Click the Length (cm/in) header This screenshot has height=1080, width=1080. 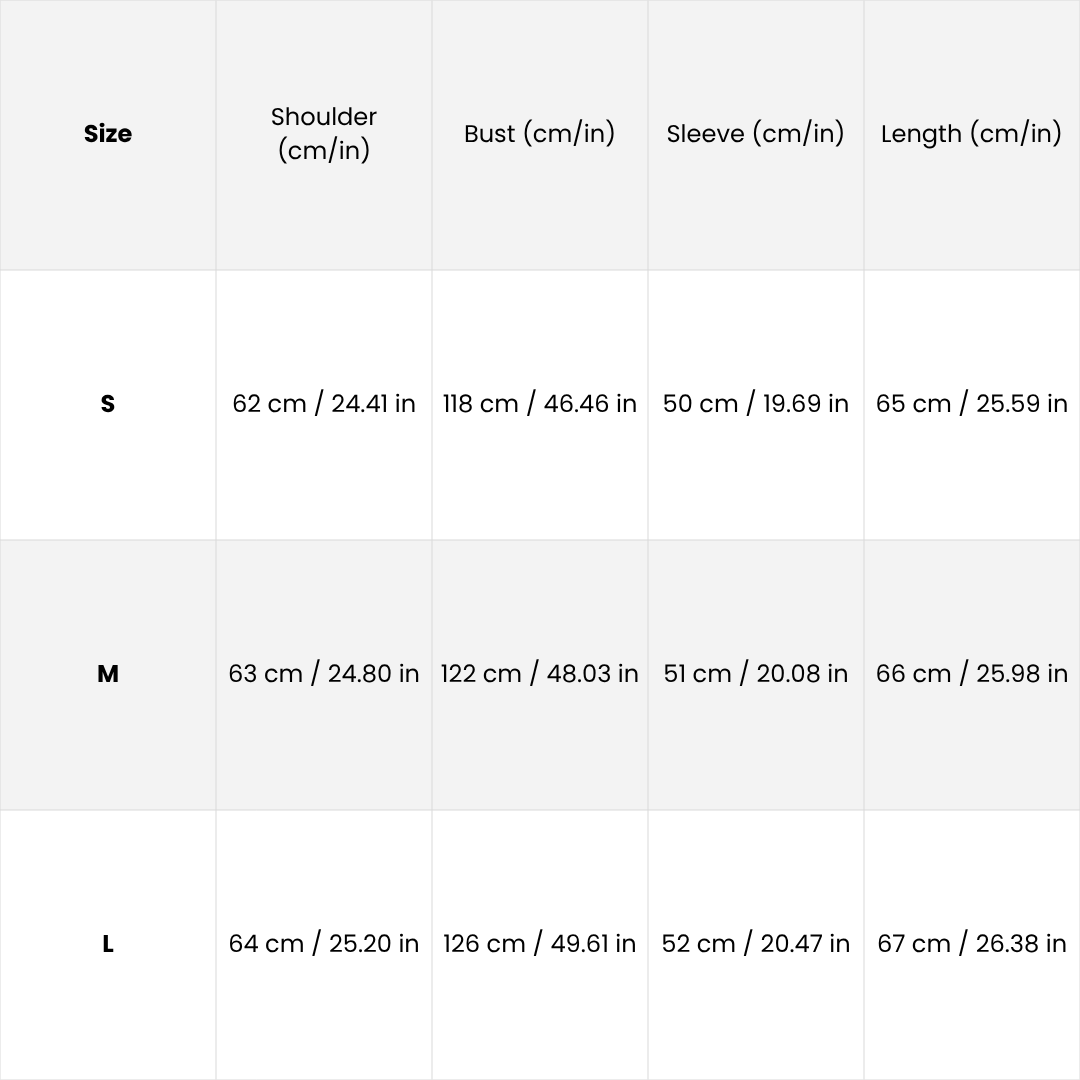point(971,134)
